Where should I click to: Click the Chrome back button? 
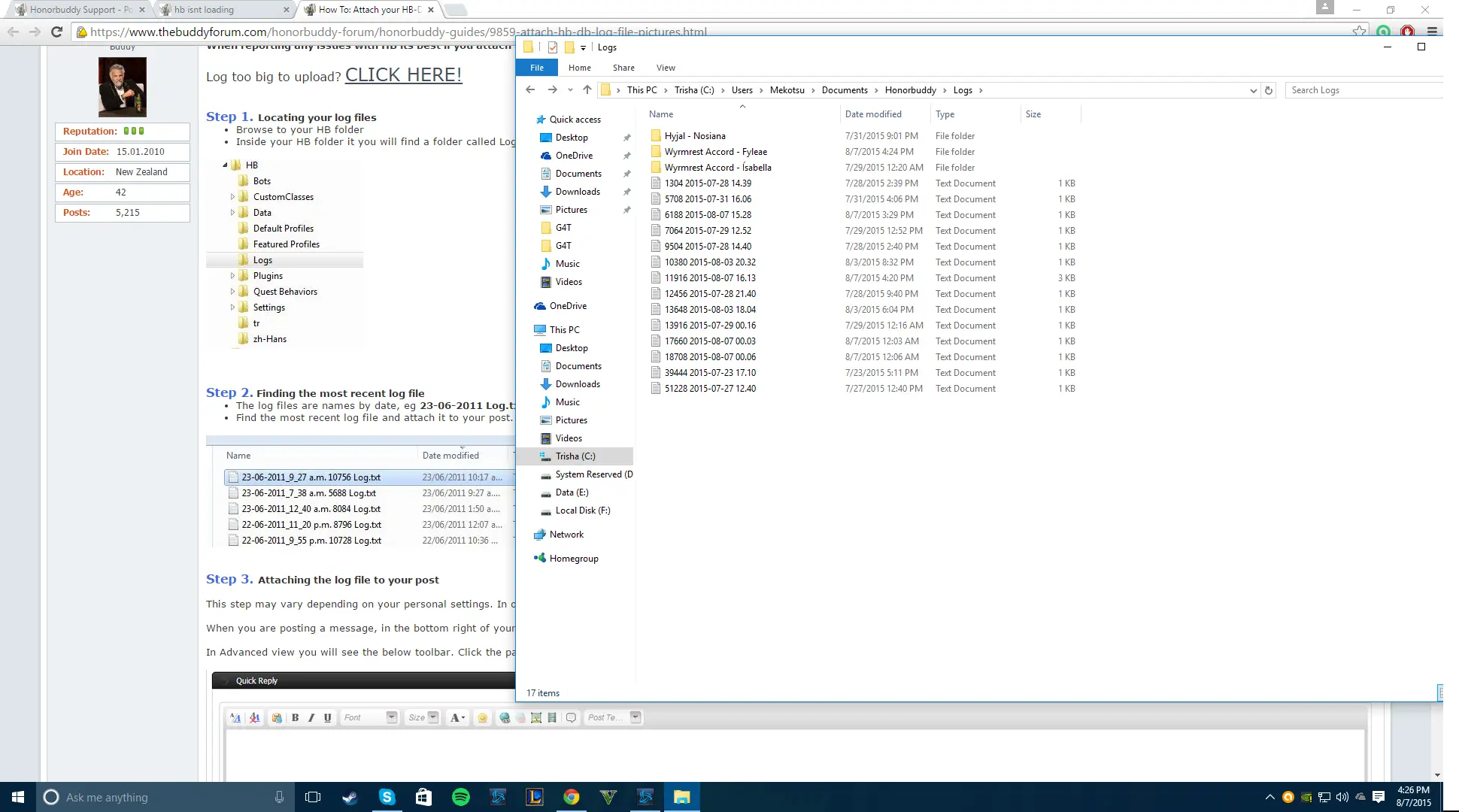click(x=14, y=32)
